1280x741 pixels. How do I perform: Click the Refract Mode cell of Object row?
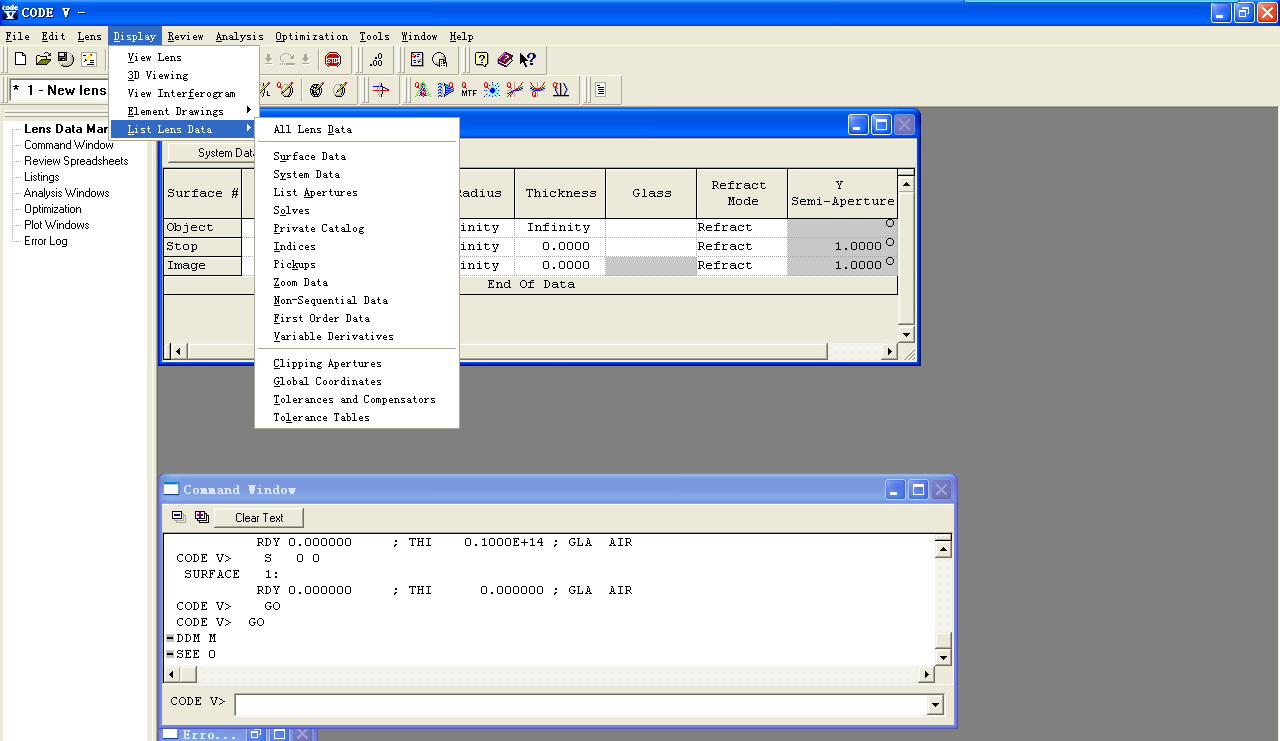[x=742, y=227]
